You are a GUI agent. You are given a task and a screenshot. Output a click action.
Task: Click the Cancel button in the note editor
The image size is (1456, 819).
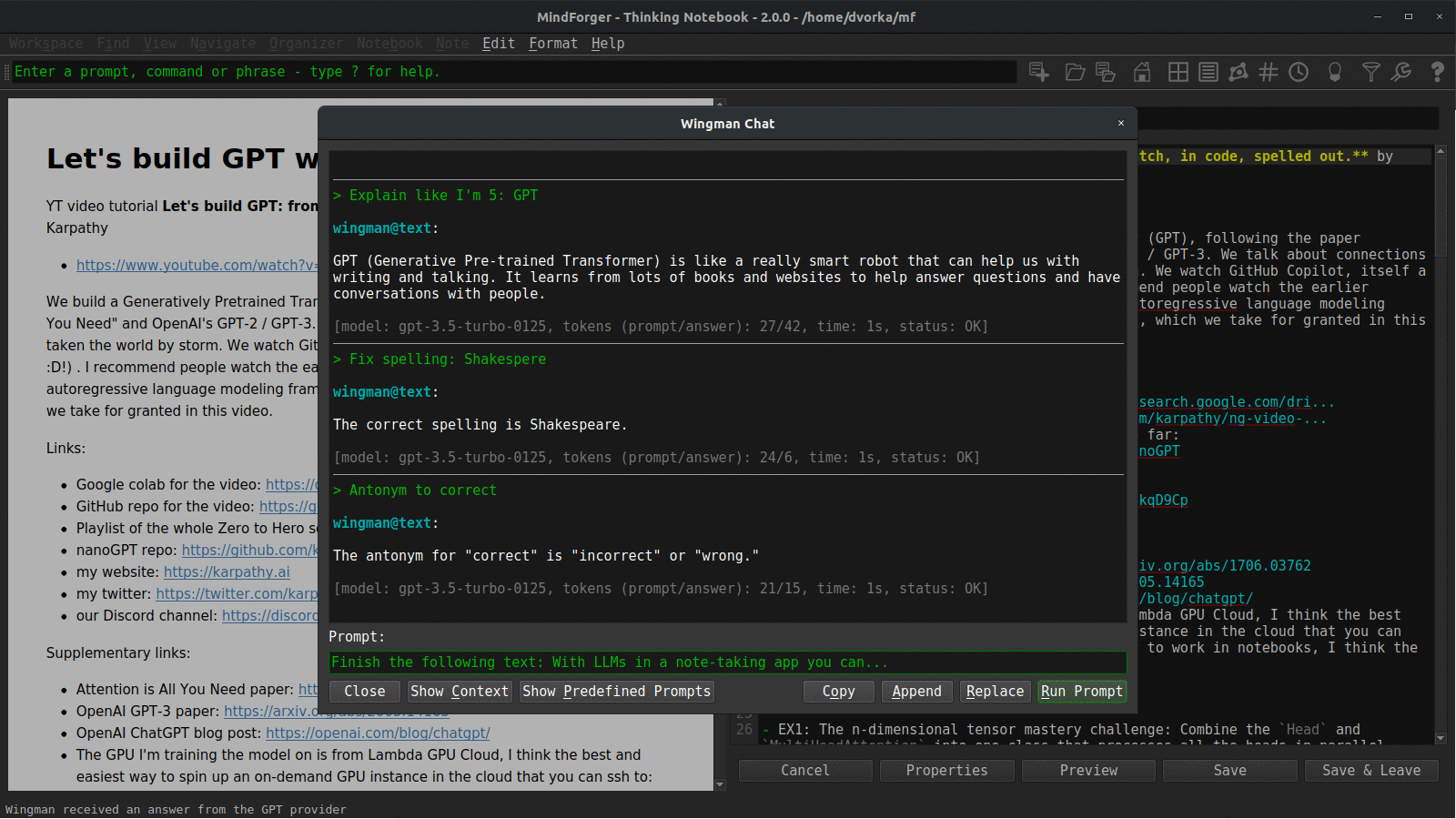(x=805, y=771)
